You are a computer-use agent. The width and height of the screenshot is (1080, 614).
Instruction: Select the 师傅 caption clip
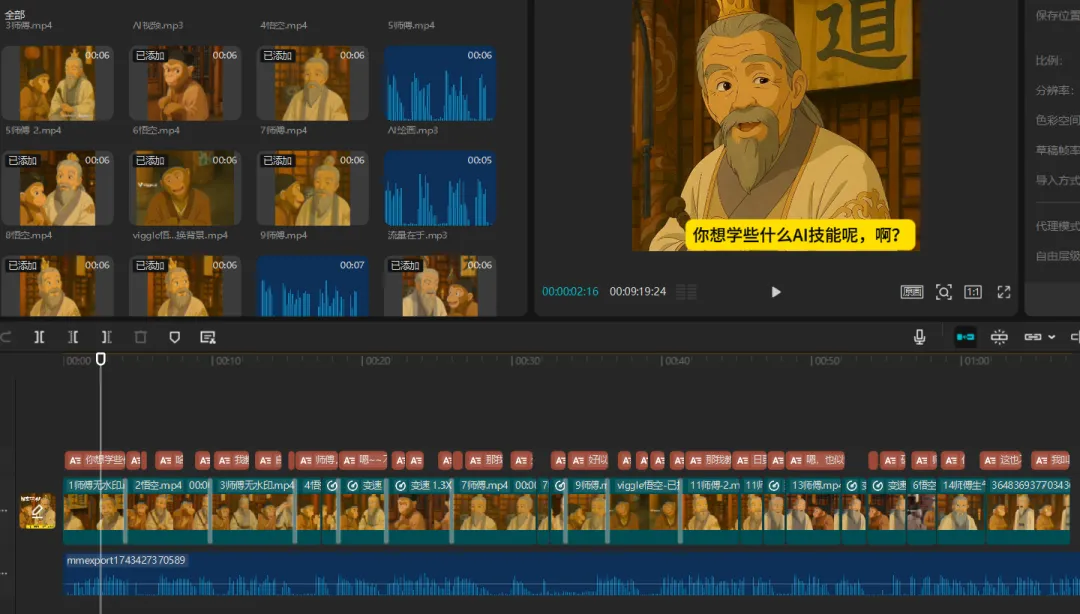[x=317, y=460]
